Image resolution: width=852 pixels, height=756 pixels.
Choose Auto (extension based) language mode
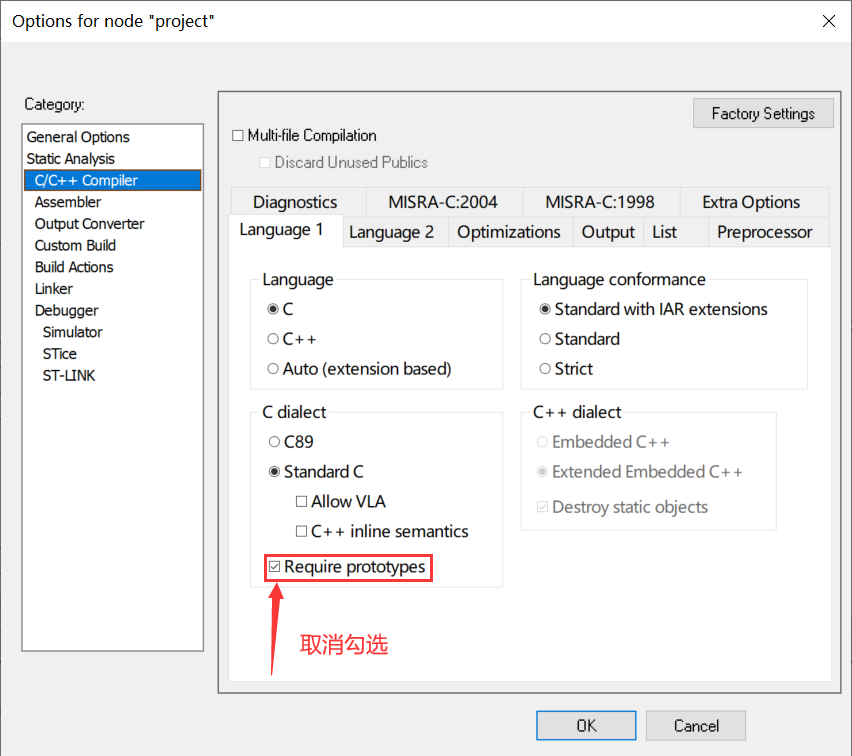click(x=271, y=368)
